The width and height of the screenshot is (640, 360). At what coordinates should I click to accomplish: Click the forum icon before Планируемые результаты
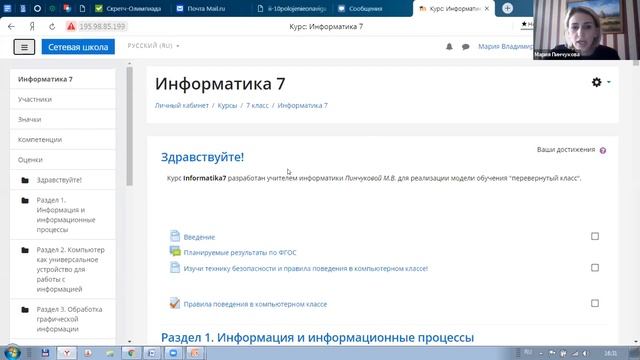(175, 252)
